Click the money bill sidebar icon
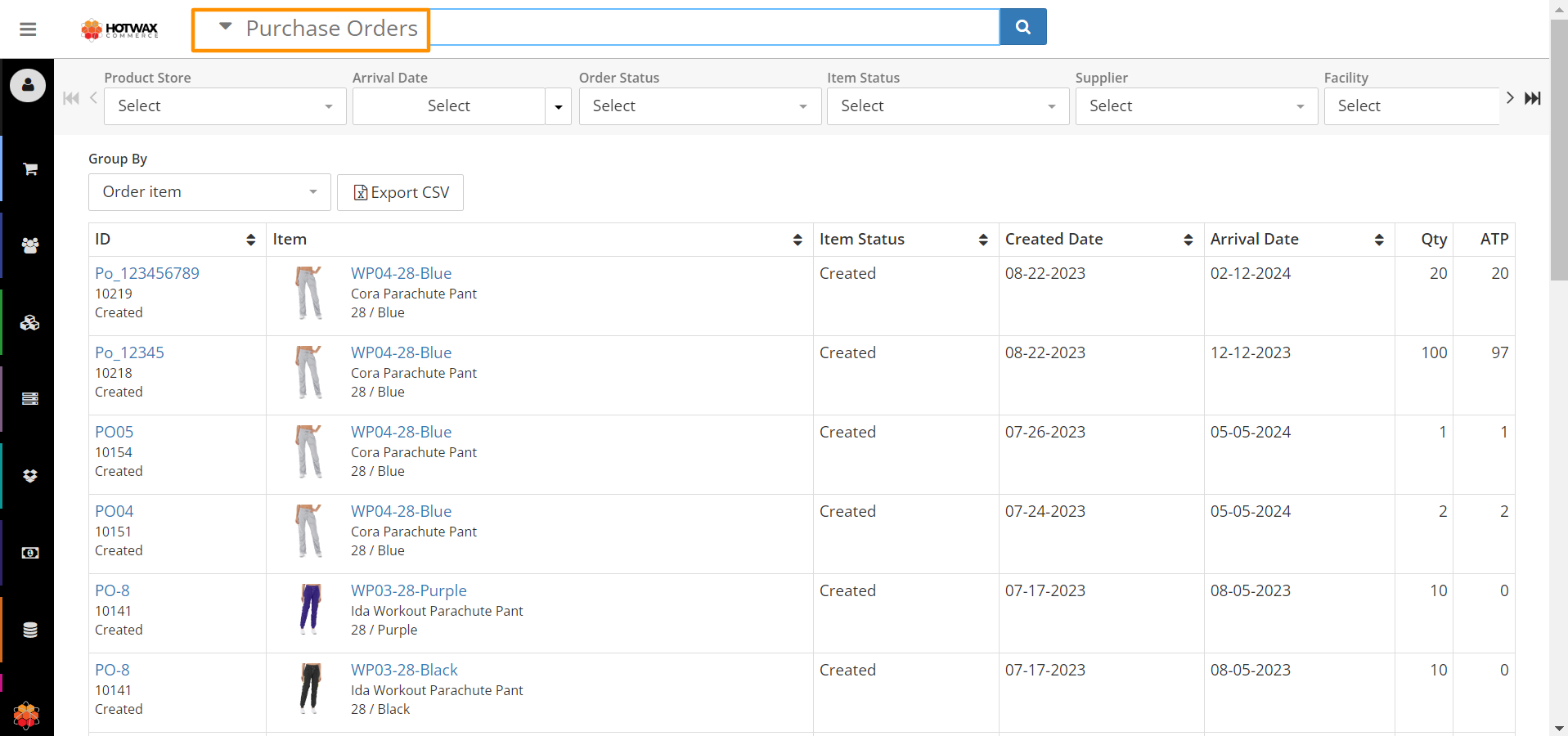The width and height of the screenshot is (1568, 736). click(30, 554)
